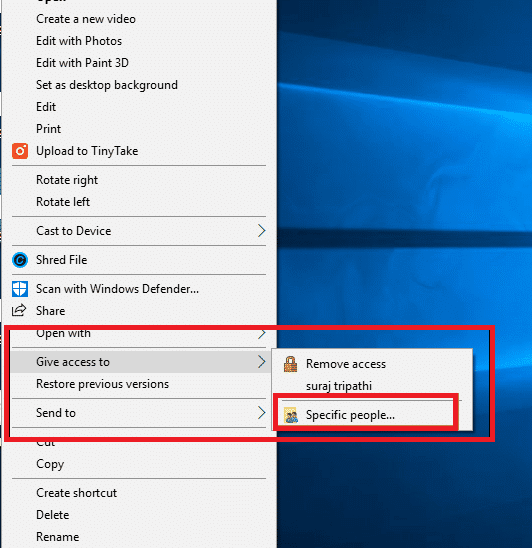Choose Rotate left

(63, 202)
